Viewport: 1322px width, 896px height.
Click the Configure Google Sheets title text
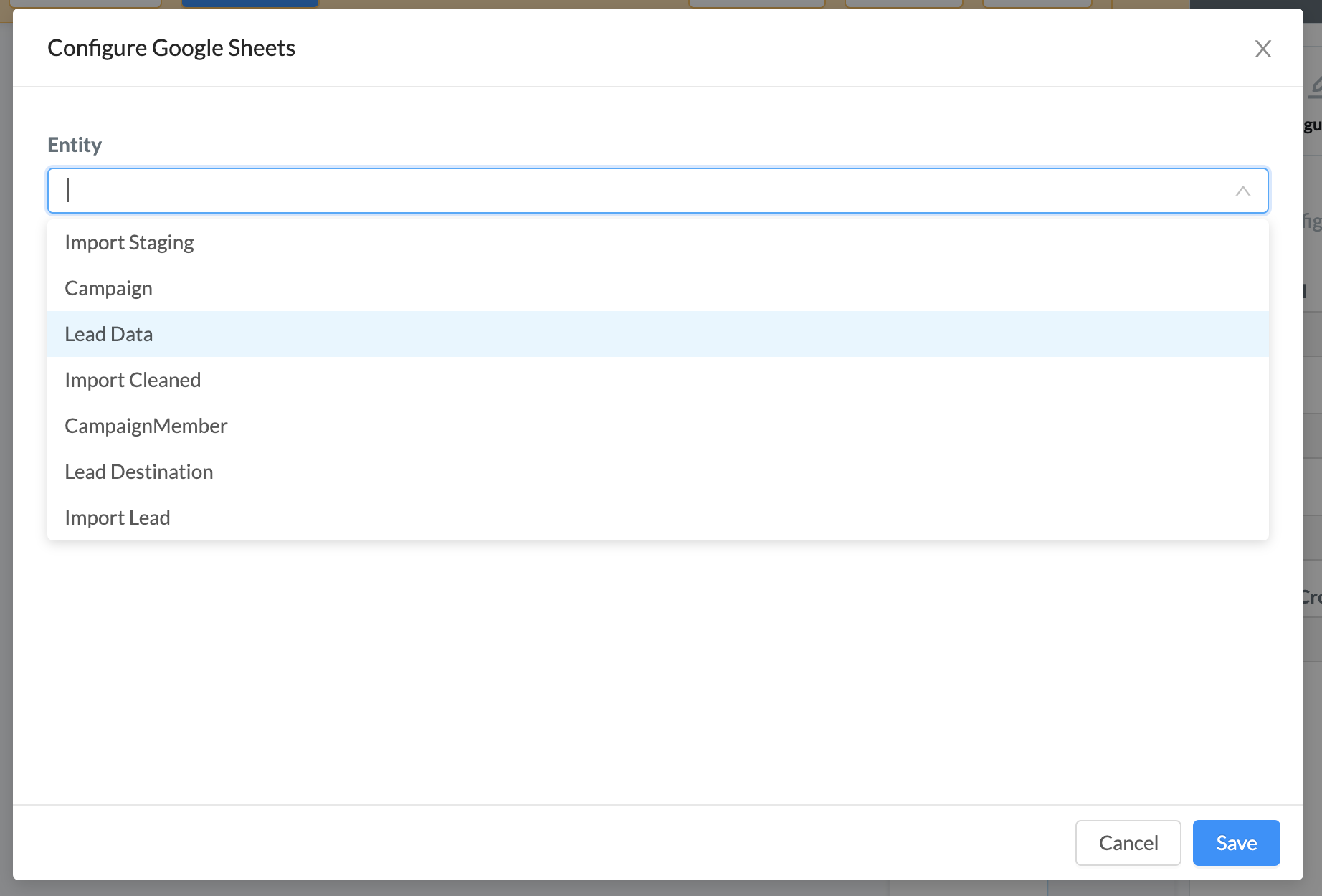pyautogui.click(x=171, y=48)
